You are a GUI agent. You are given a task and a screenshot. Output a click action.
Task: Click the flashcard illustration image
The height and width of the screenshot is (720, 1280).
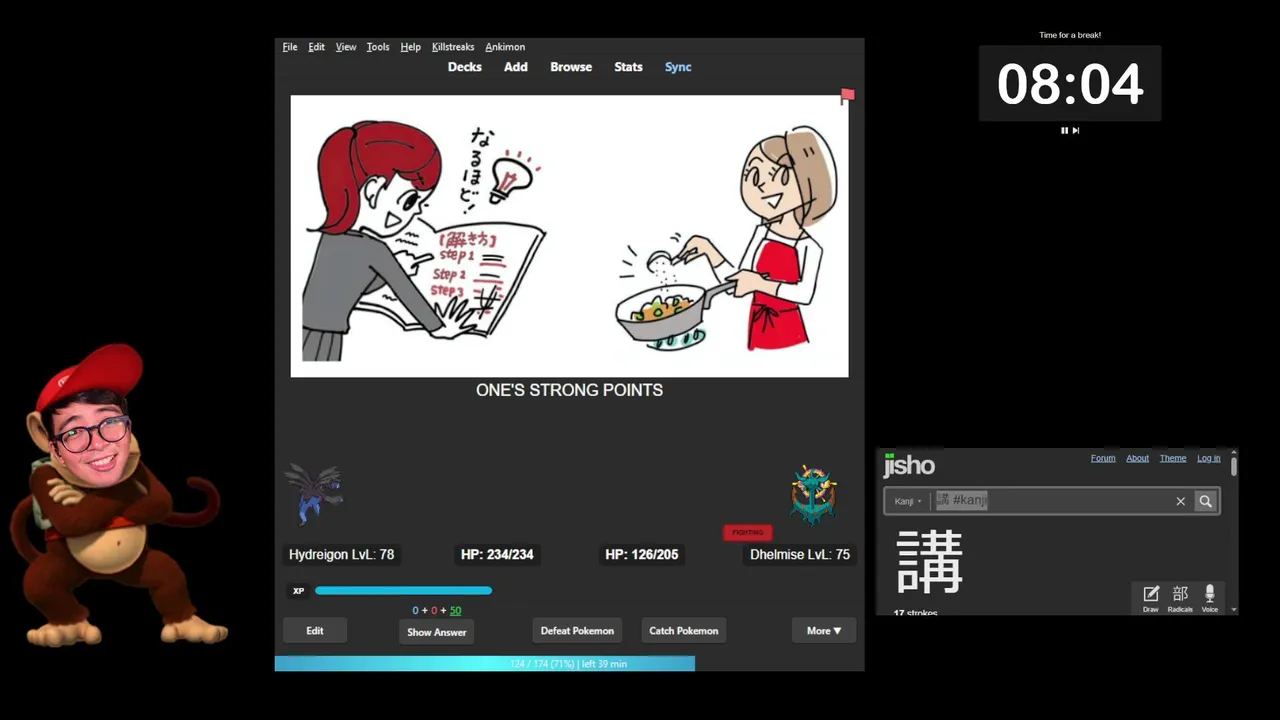[x=569, y=236]
